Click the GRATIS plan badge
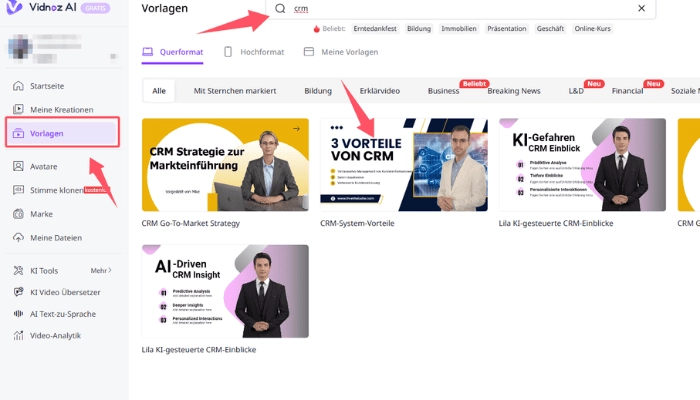700x400 pixels. pyautogui.click(x=95, y=8)
